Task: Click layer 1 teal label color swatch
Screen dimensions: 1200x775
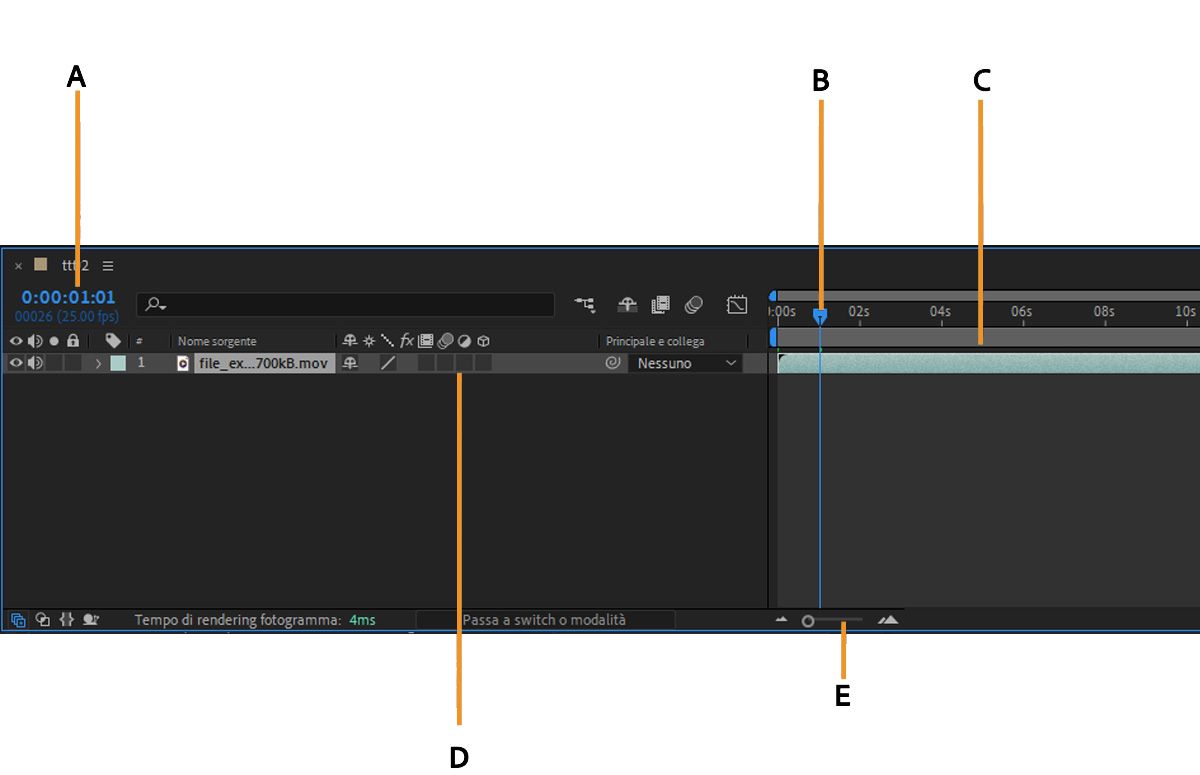Action: click(x=118, y=363)
